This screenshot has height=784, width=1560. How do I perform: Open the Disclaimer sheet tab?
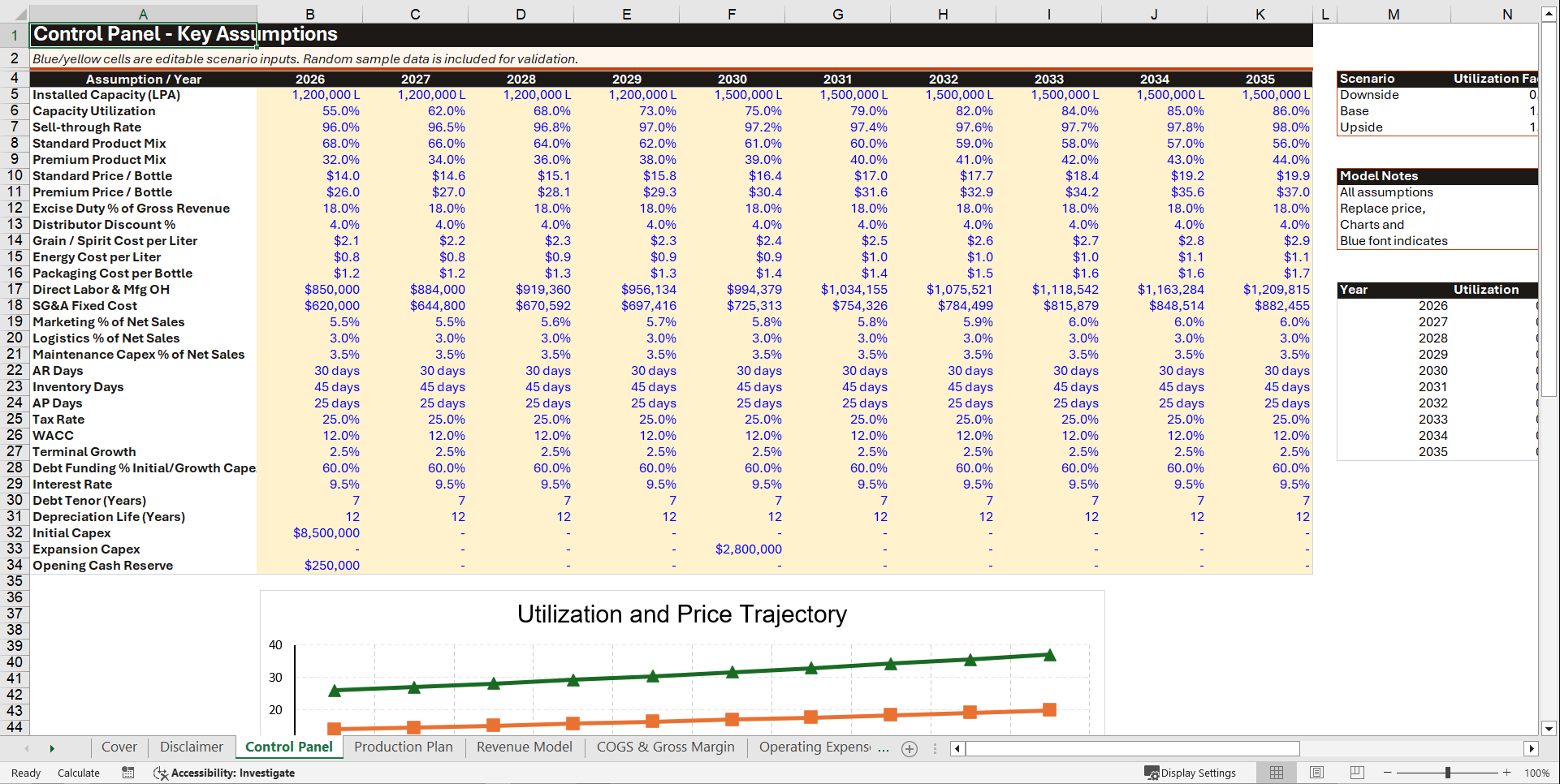192,747
